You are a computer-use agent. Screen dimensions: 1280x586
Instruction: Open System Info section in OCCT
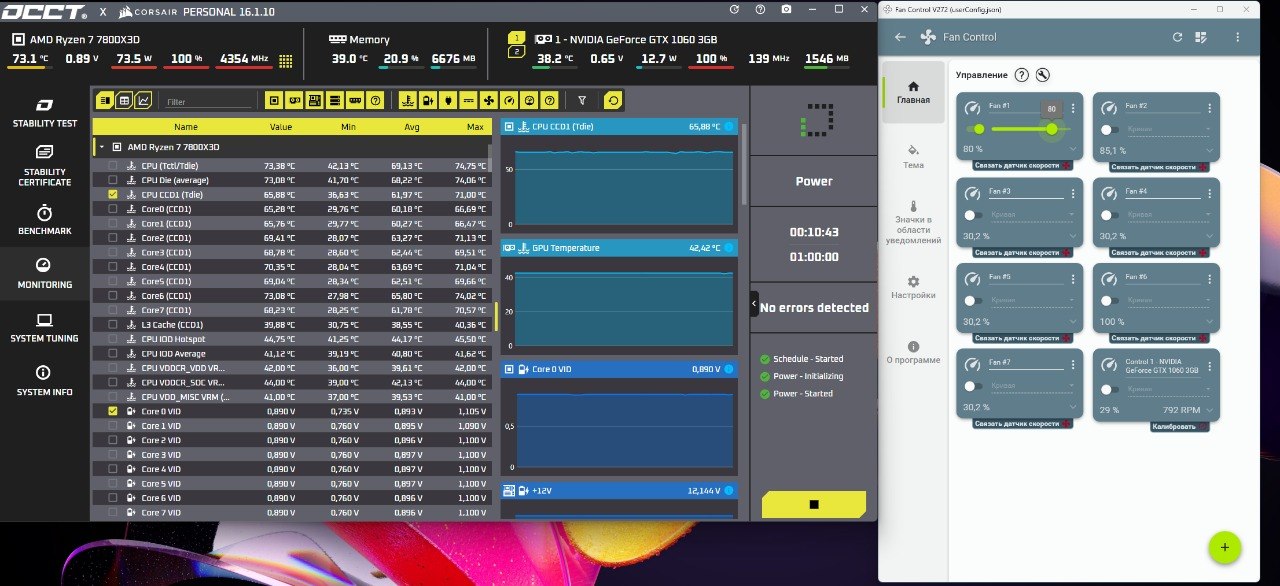click(44, 382)
